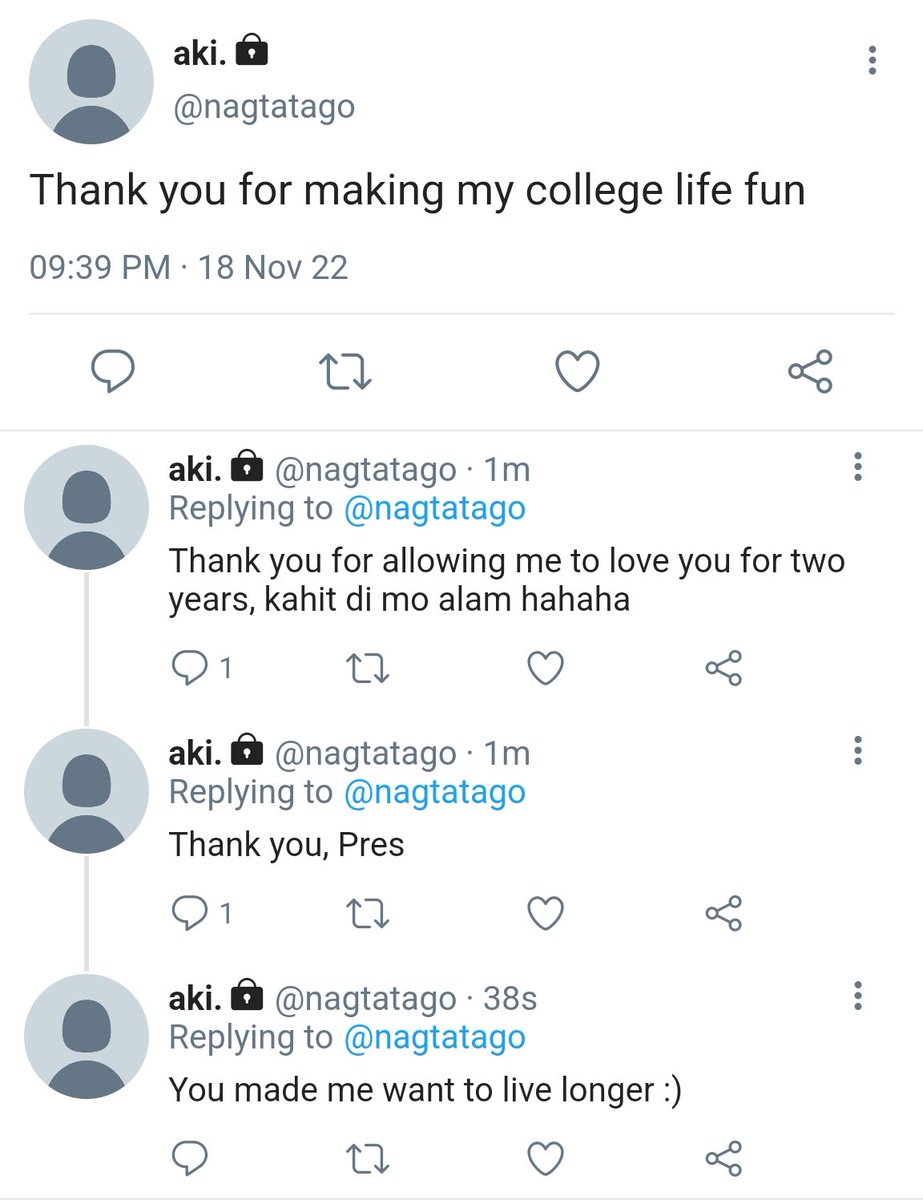The width and height of the screenshot is (923, 1200).
Task: Reply to 'You made me want to live longer' tweet
Action: [189, 1158]
